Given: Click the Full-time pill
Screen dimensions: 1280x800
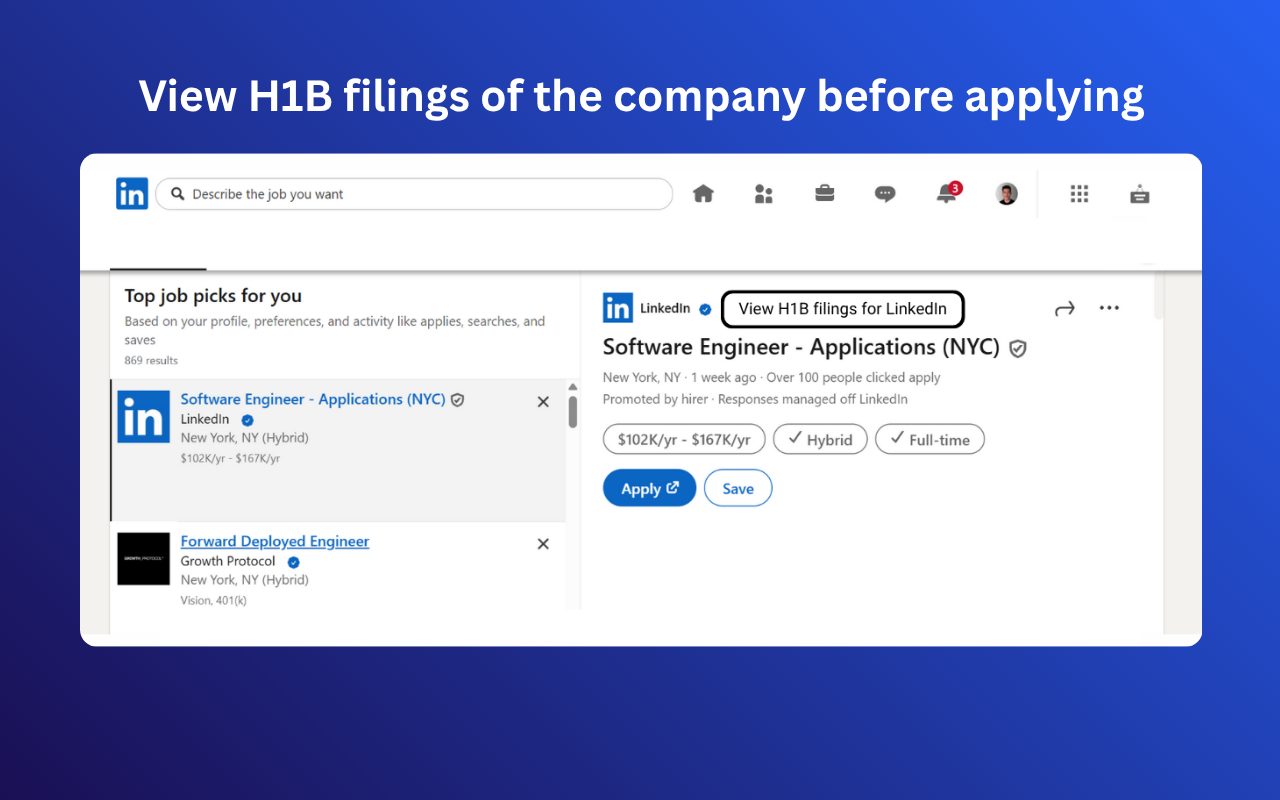Looking at the screenshot, I should 930,439.
